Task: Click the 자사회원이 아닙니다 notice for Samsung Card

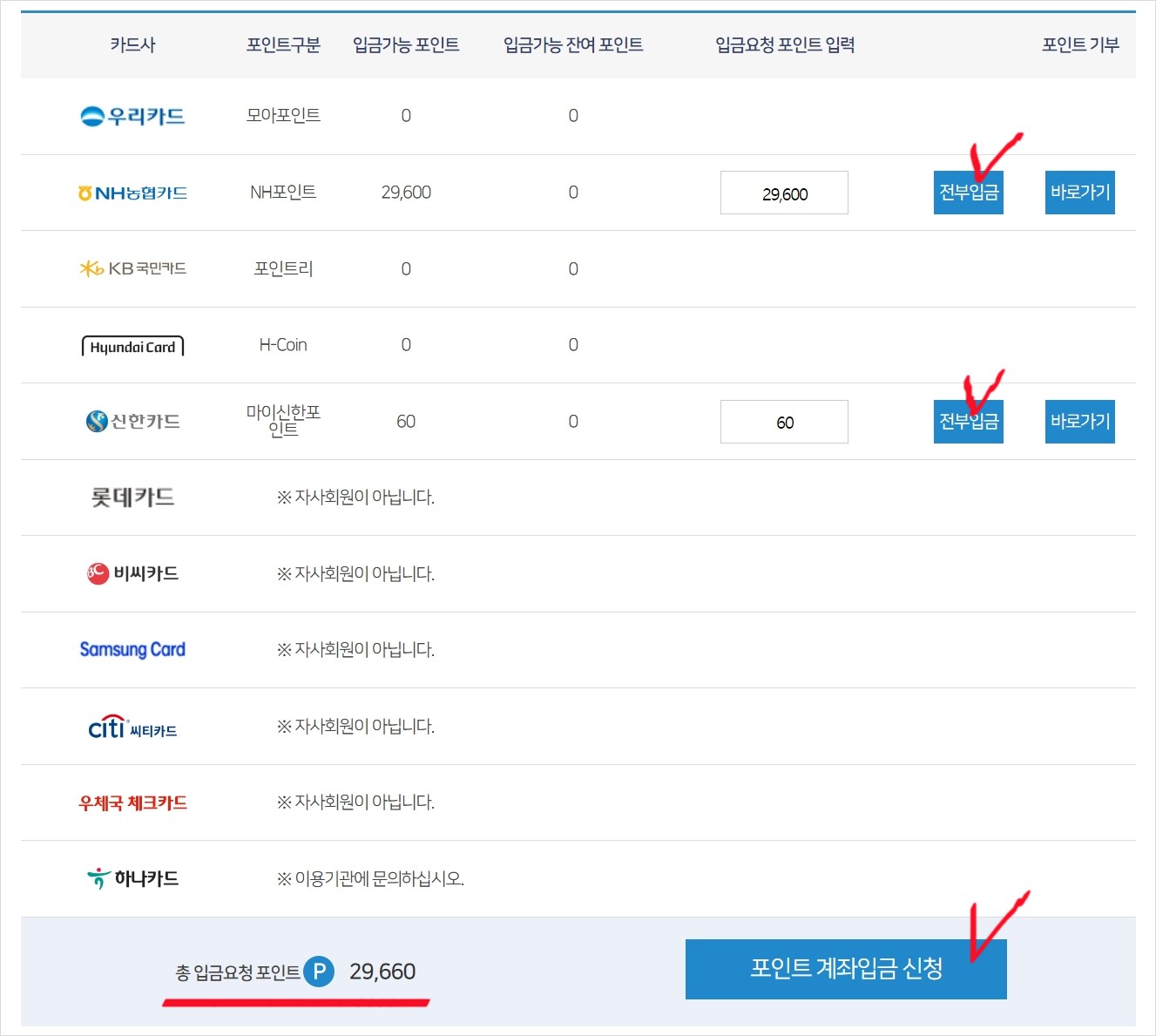Action: tap(355, 650)
